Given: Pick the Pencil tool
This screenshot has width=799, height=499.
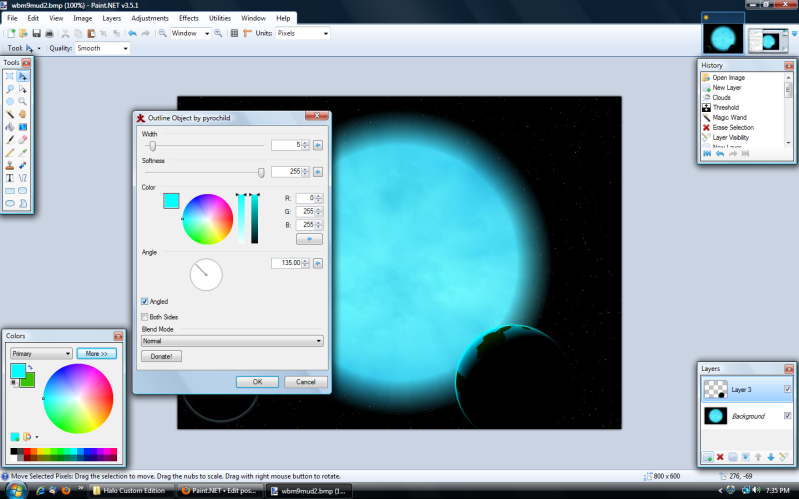Looking at the screenshot, I should tap(10, 152).
